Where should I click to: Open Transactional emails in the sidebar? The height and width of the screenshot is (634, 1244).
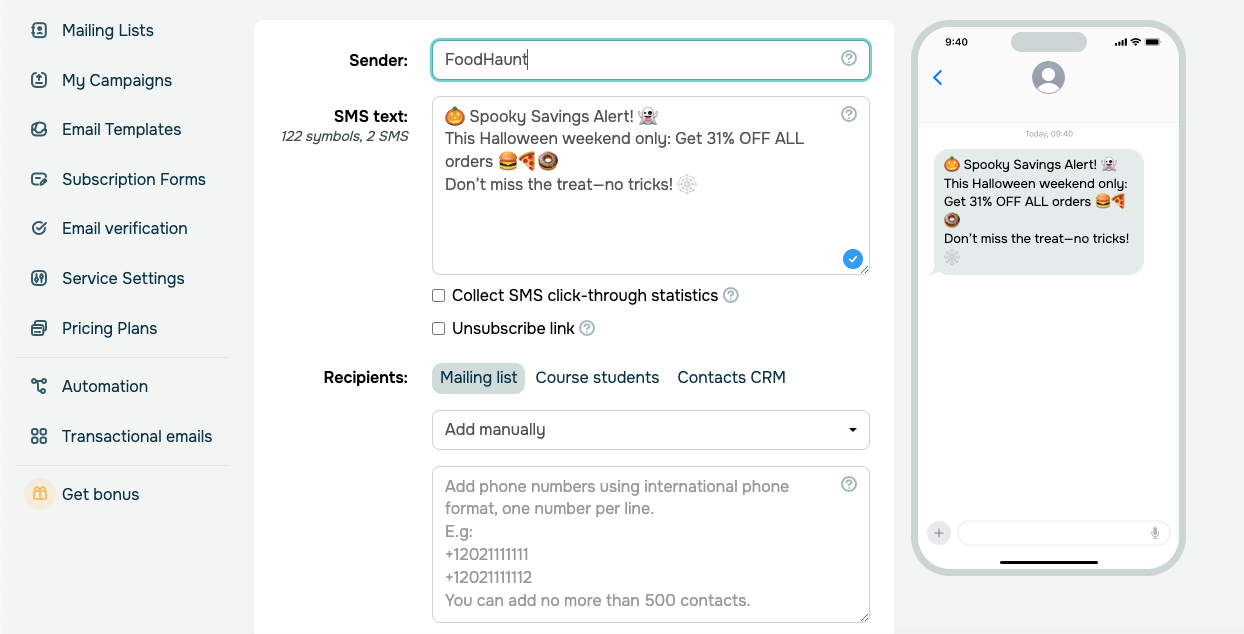pyautogui.click(x=136, y=436)
